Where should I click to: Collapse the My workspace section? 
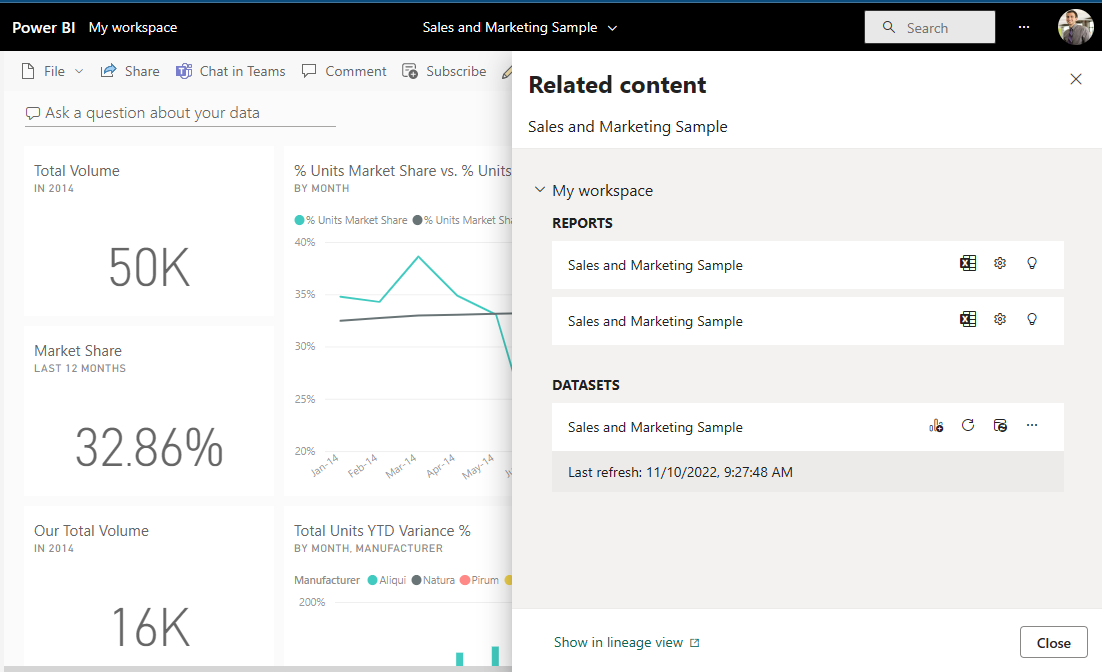[540, 190]
